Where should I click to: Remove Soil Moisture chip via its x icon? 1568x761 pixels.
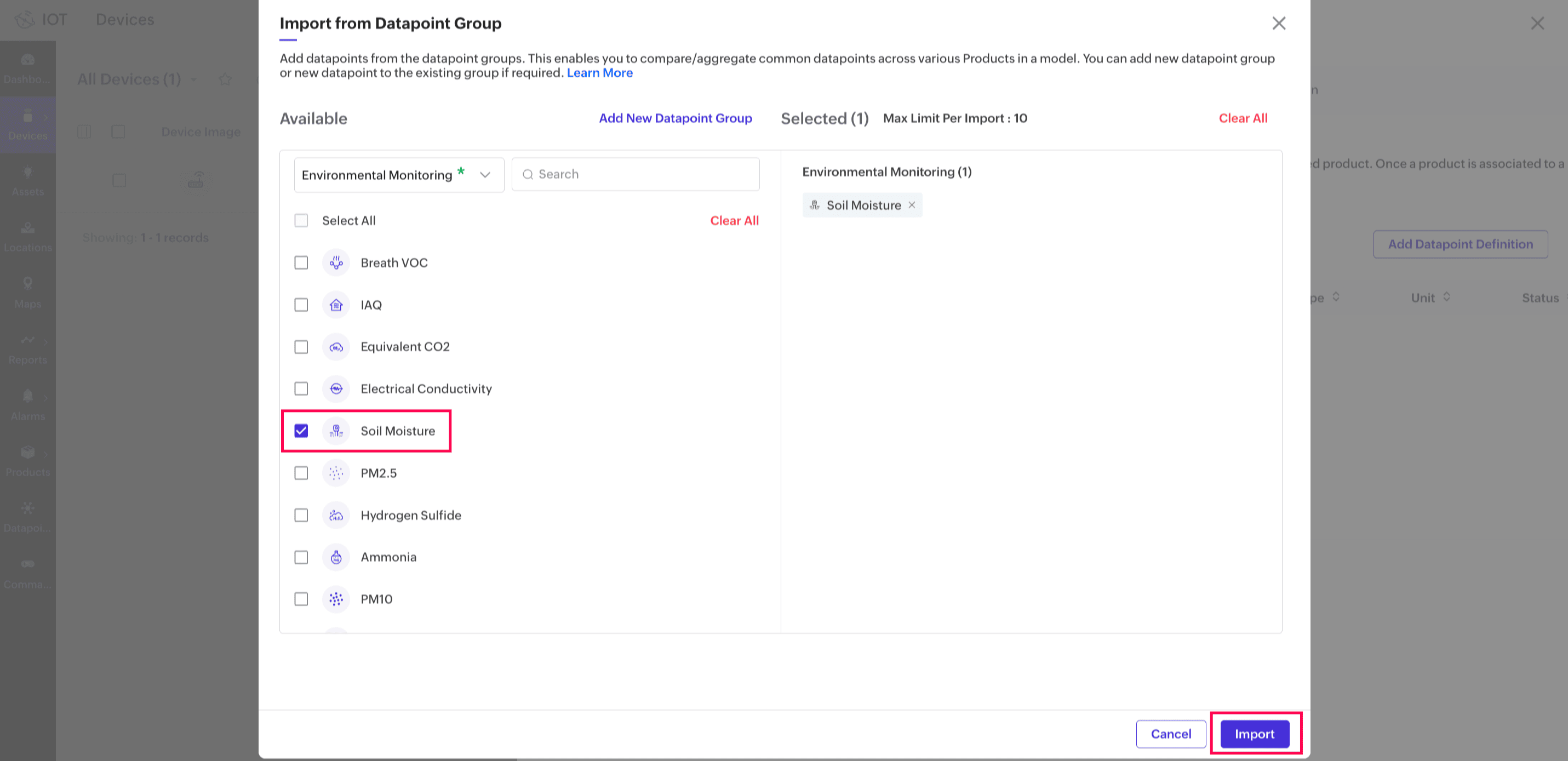point(912,205)
